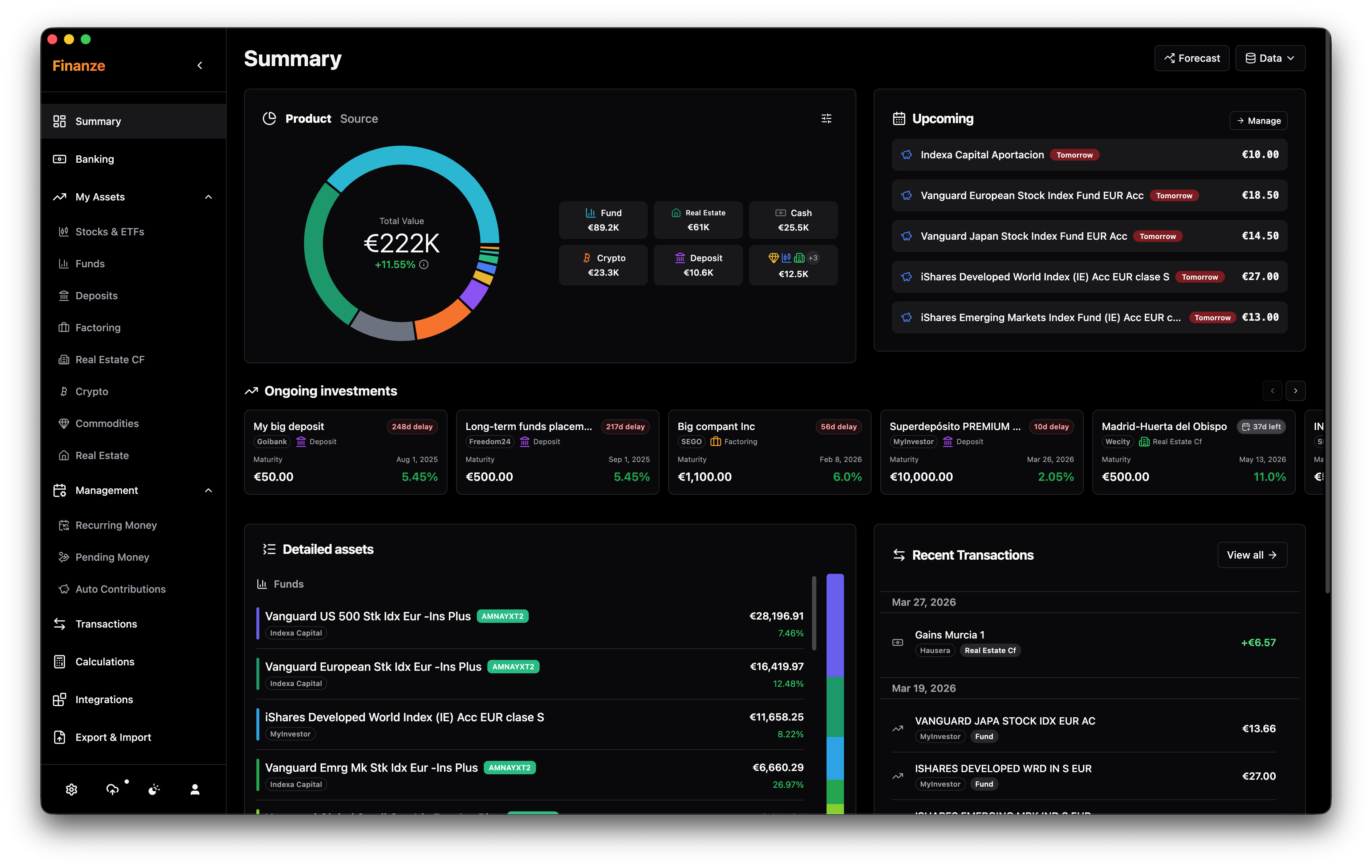Go to next ongoing investments page

point(1295,391)
